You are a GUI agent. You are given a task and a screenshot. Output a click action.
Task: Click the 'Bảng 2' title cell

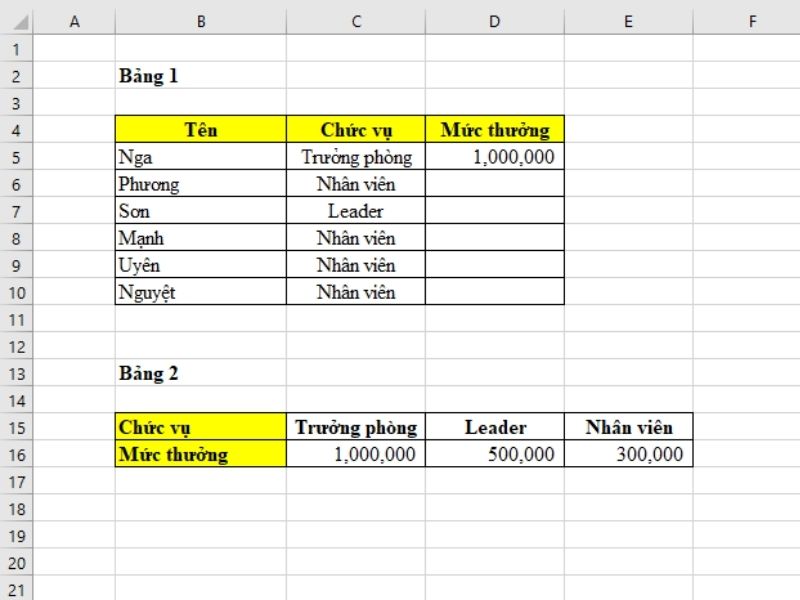(200, 373)
